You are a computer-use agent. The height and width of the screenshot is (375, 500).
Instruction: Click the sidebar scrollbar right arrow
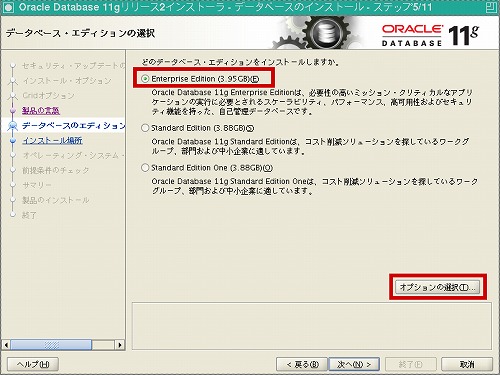pos(120,345)
